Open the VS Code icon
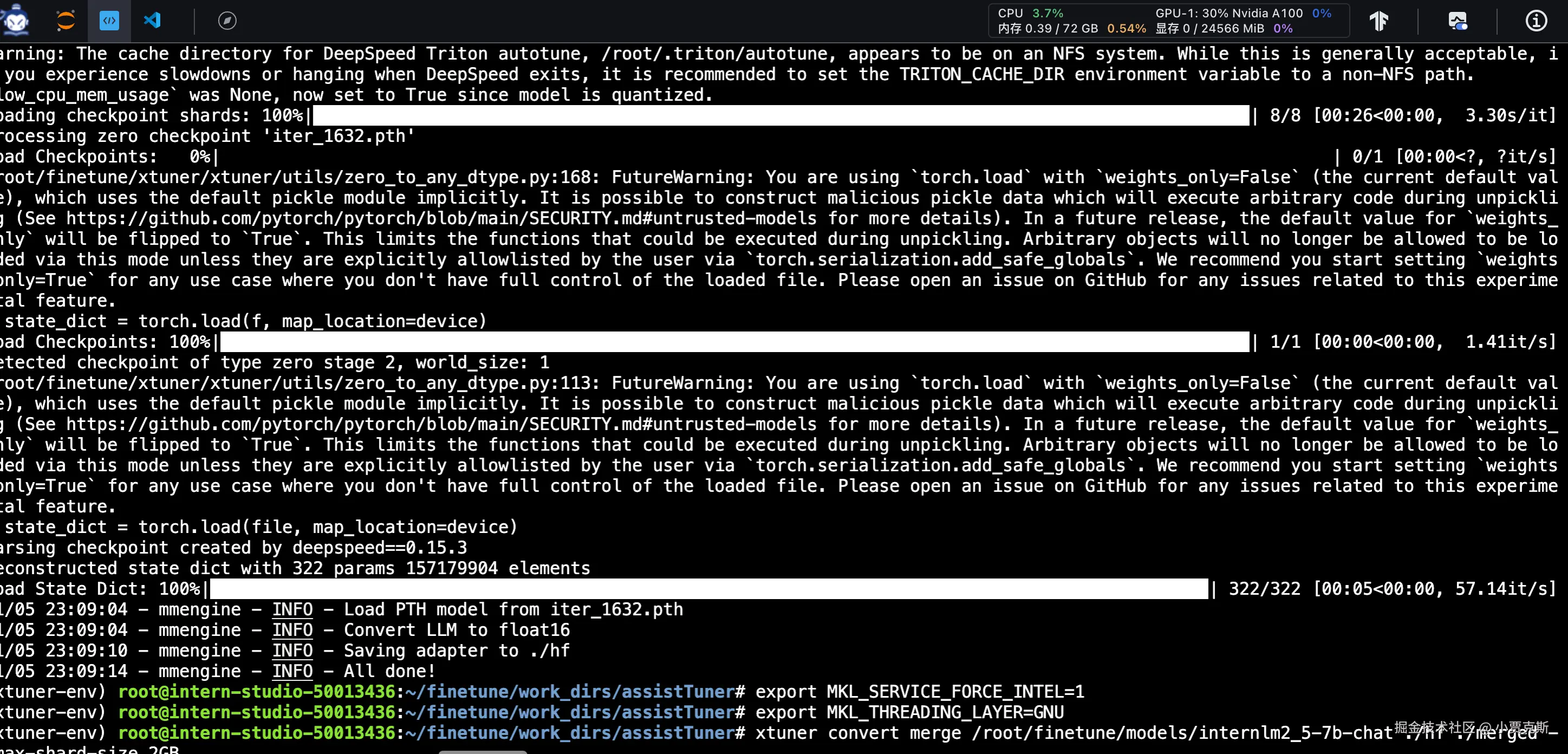 [x=152, y=20]
